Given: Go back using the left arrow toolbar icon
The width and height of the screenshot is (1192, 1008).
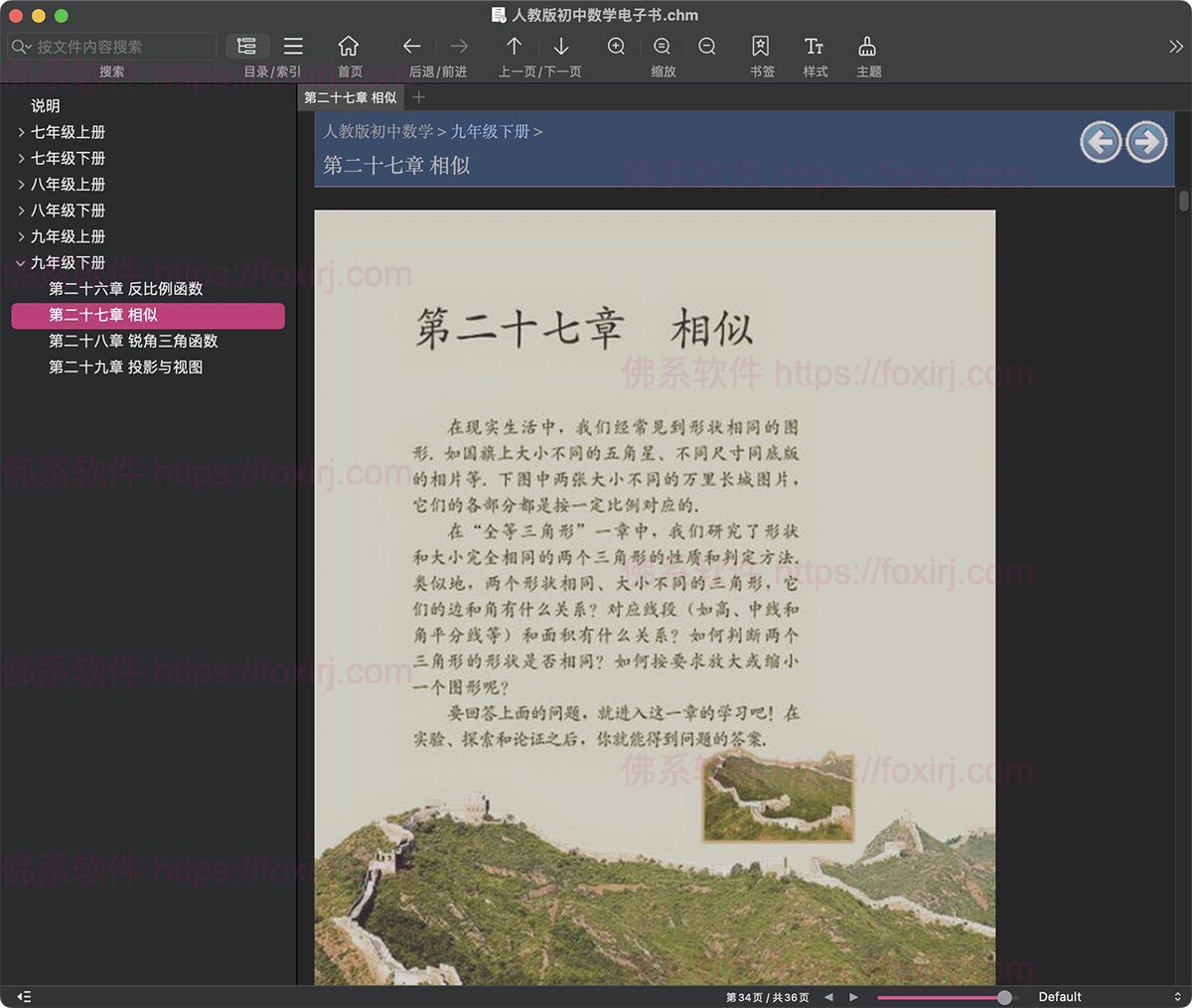Looking at the screenshot, I should [x=411, y=47].
